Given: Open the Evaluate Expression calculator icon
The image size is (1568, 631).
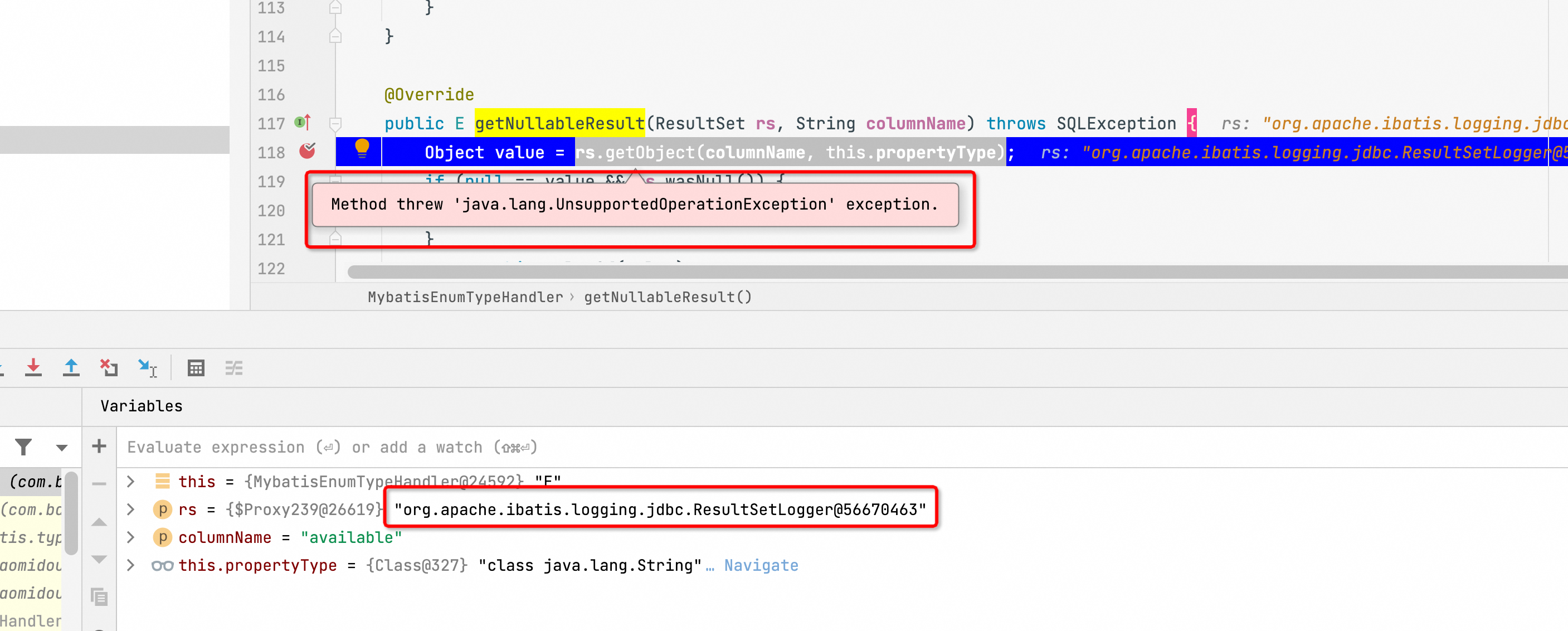Looking at the screenshot, I should point(196,367).
